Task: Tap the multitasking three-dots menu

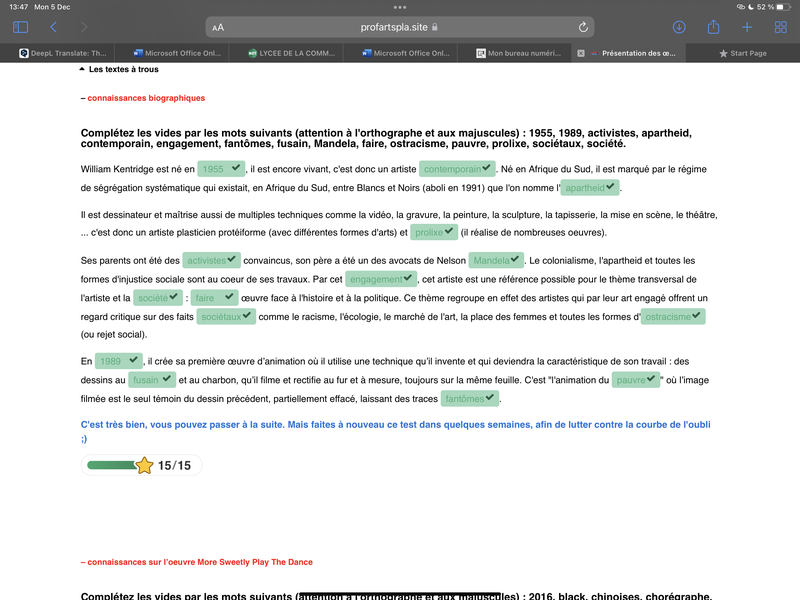Action: [x=400, y=7]
